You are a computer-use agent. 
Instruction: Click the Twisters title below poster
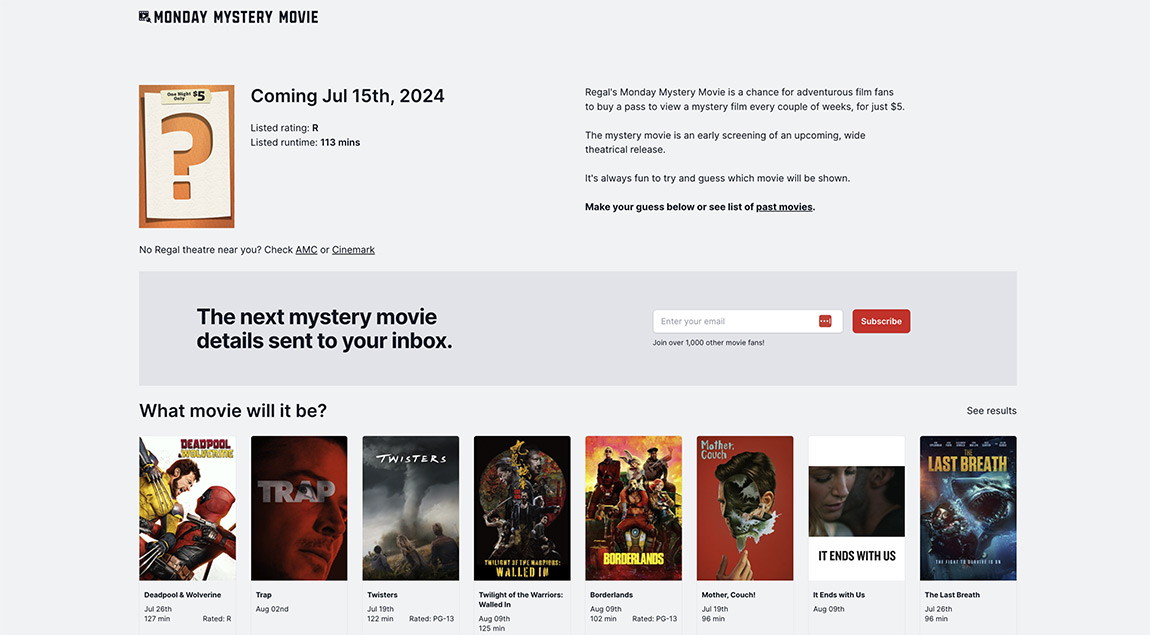pos(382,595)
